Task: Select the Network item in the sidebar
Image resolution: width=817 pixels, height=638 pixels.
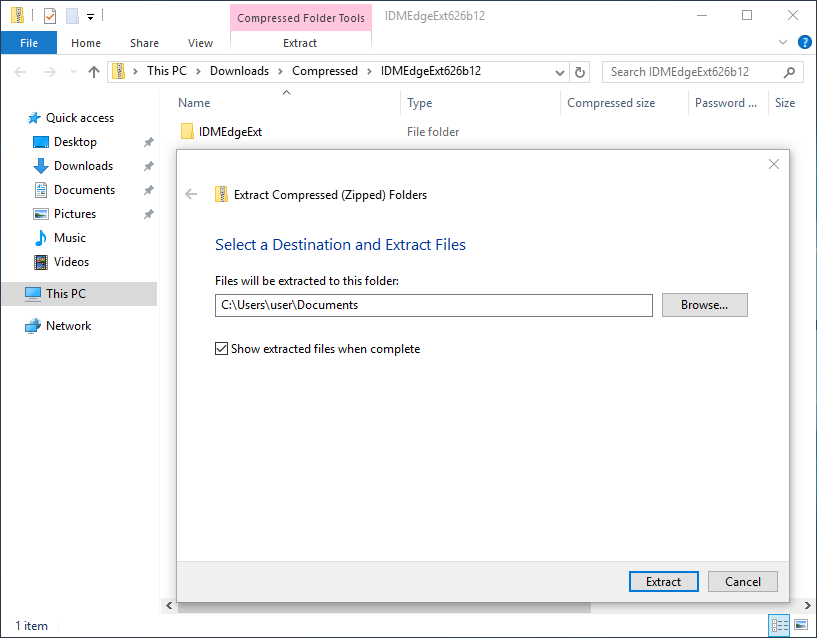Action: pyautogui.click(x=69, y=325)
